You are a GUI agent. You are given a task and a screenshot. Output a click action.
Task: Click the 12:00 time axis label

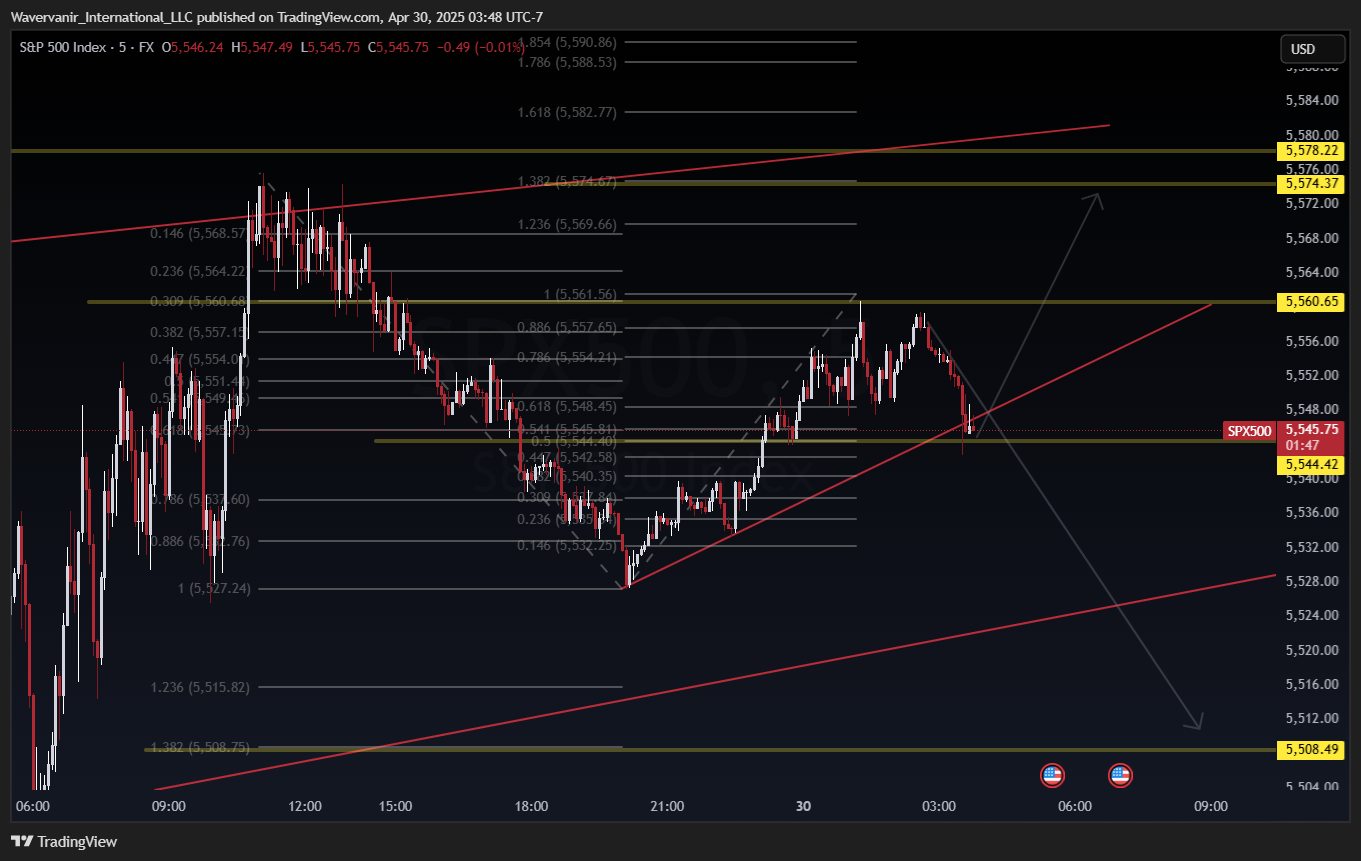(x=304, y=806)
